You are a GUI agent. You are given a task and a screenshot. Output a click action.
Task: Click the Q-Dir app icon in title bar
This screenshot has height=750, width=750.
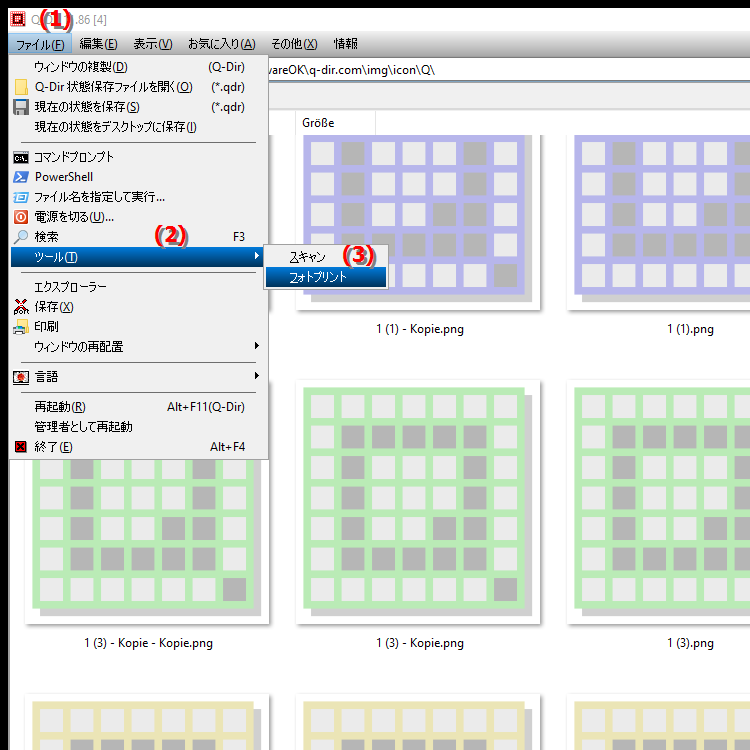coord(18,19)
